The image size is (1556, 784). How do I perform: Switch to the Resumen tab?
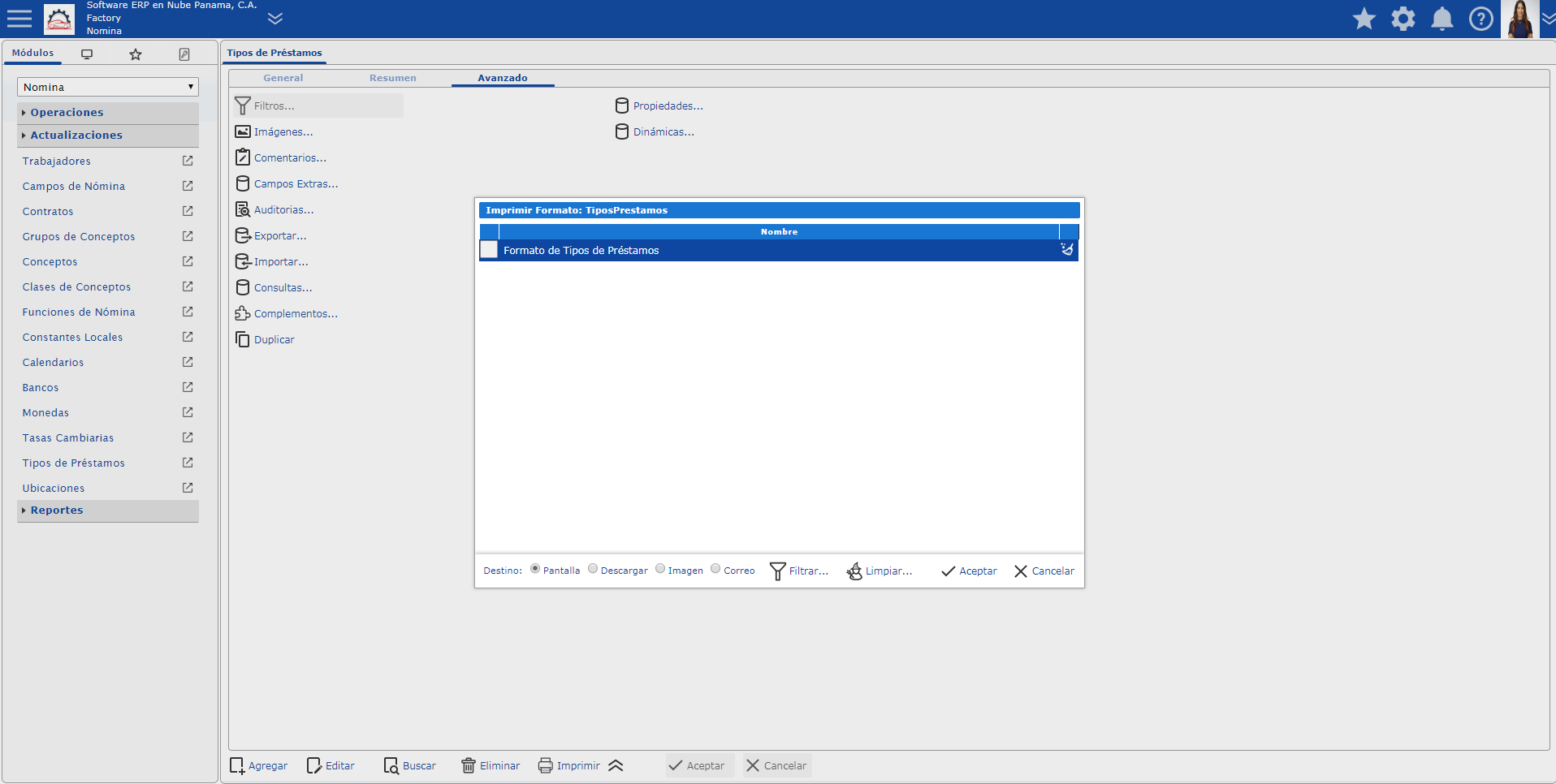point(393,78)
